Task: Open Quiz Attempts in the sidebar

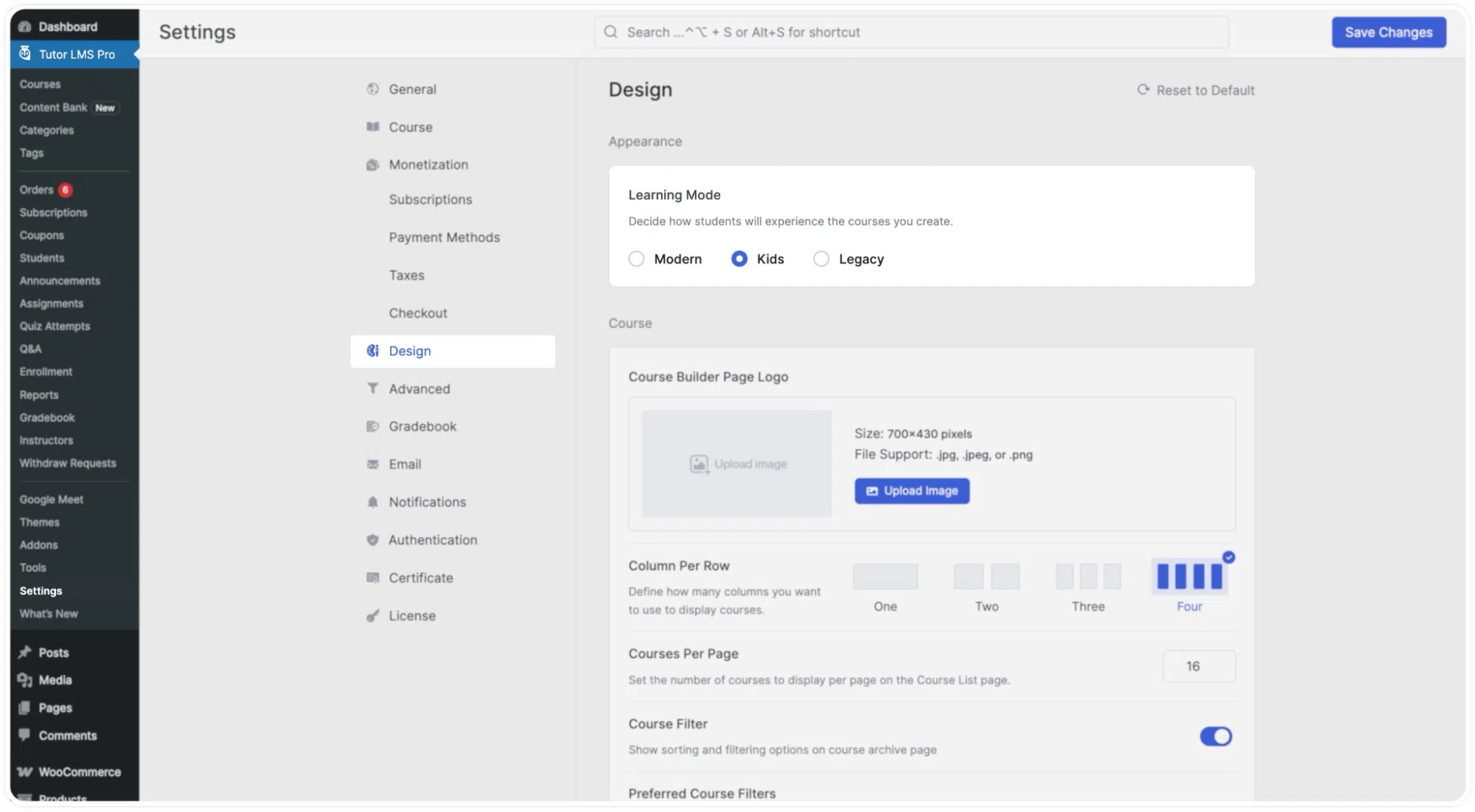Action: 55,326
